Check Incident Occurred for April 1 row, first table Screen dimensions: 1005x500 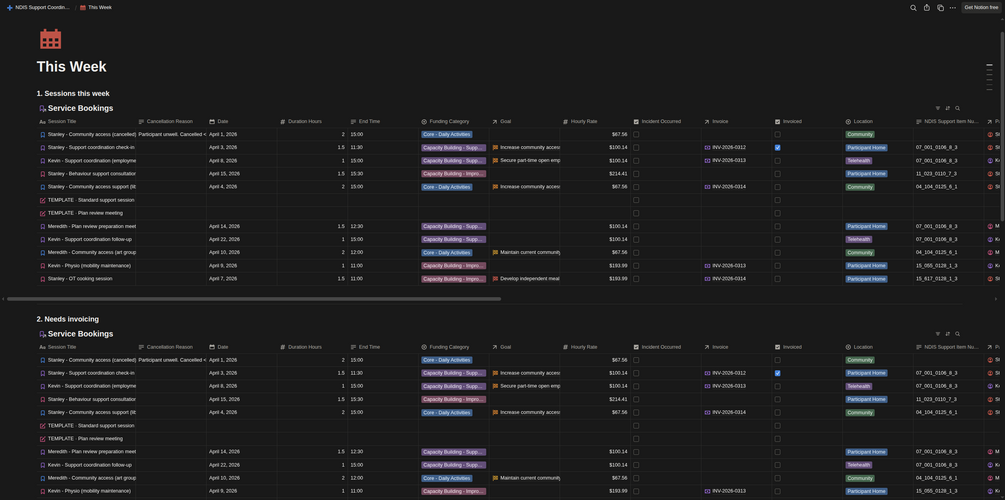point(636,135)
